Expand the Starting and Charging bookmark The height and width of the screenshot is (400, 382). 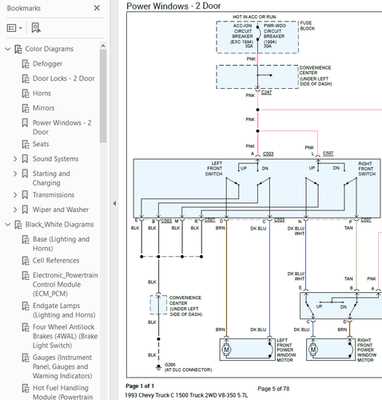[15, 174]
